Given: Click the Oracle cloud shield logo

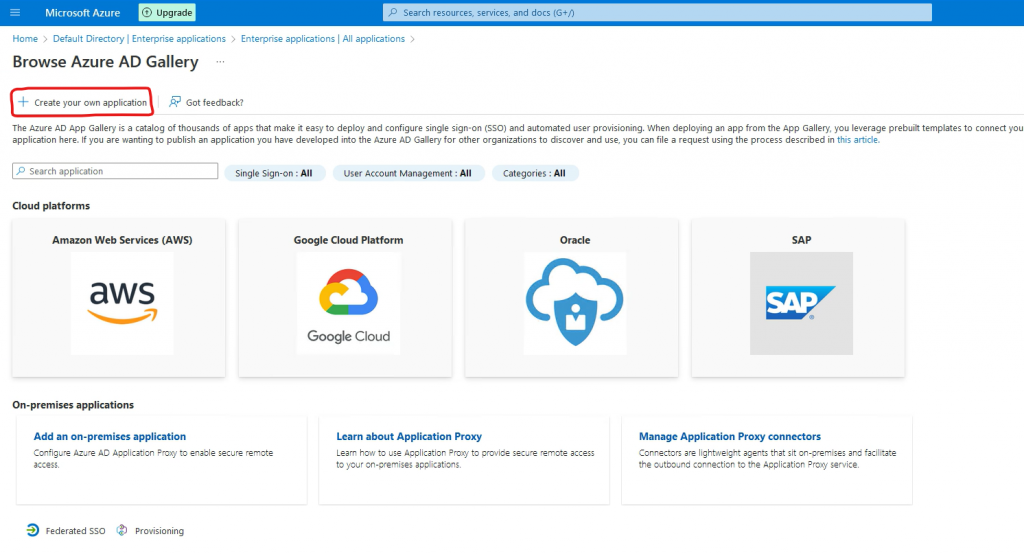Looking at the screenshot, I should pos(575,303).
